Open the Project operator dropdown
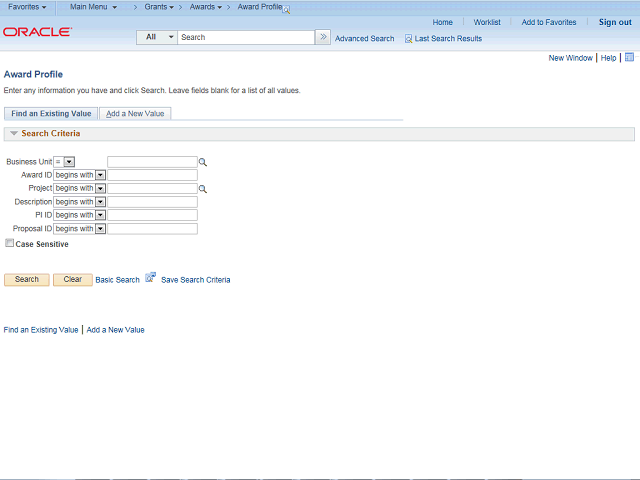The height and width of the screenshot is (480, 640). point(80,188)
